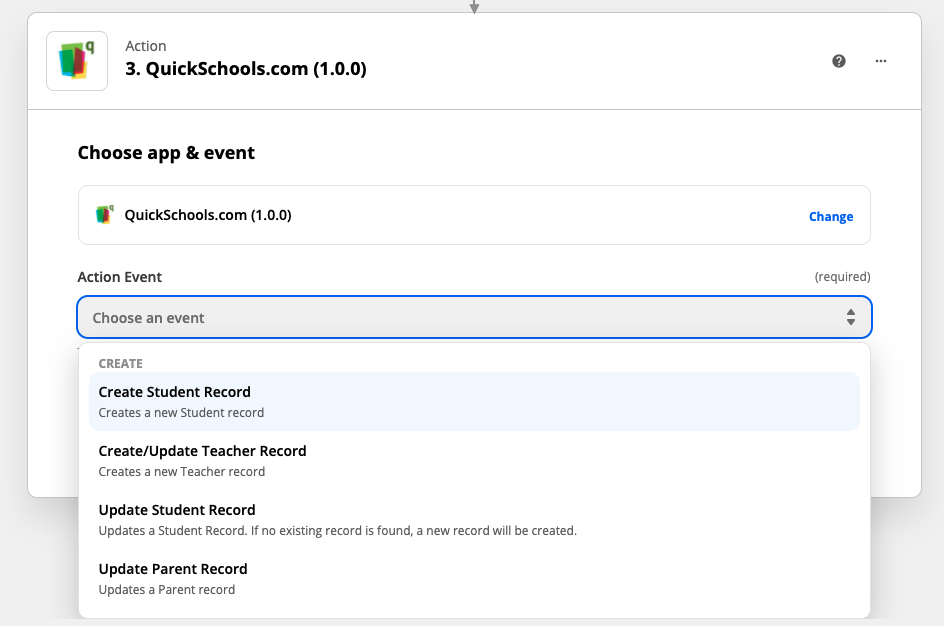Select Update Student Record event
Image resolution: width=944 pixels, height=626 pixels.
474,519
